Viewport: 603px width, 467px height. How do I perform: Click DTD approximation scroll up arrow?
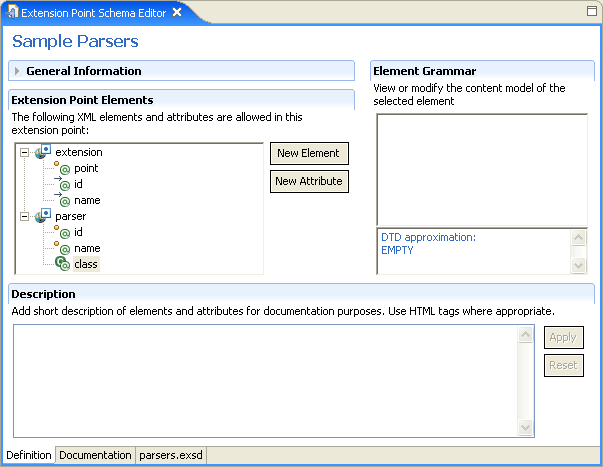coord(578,237)
